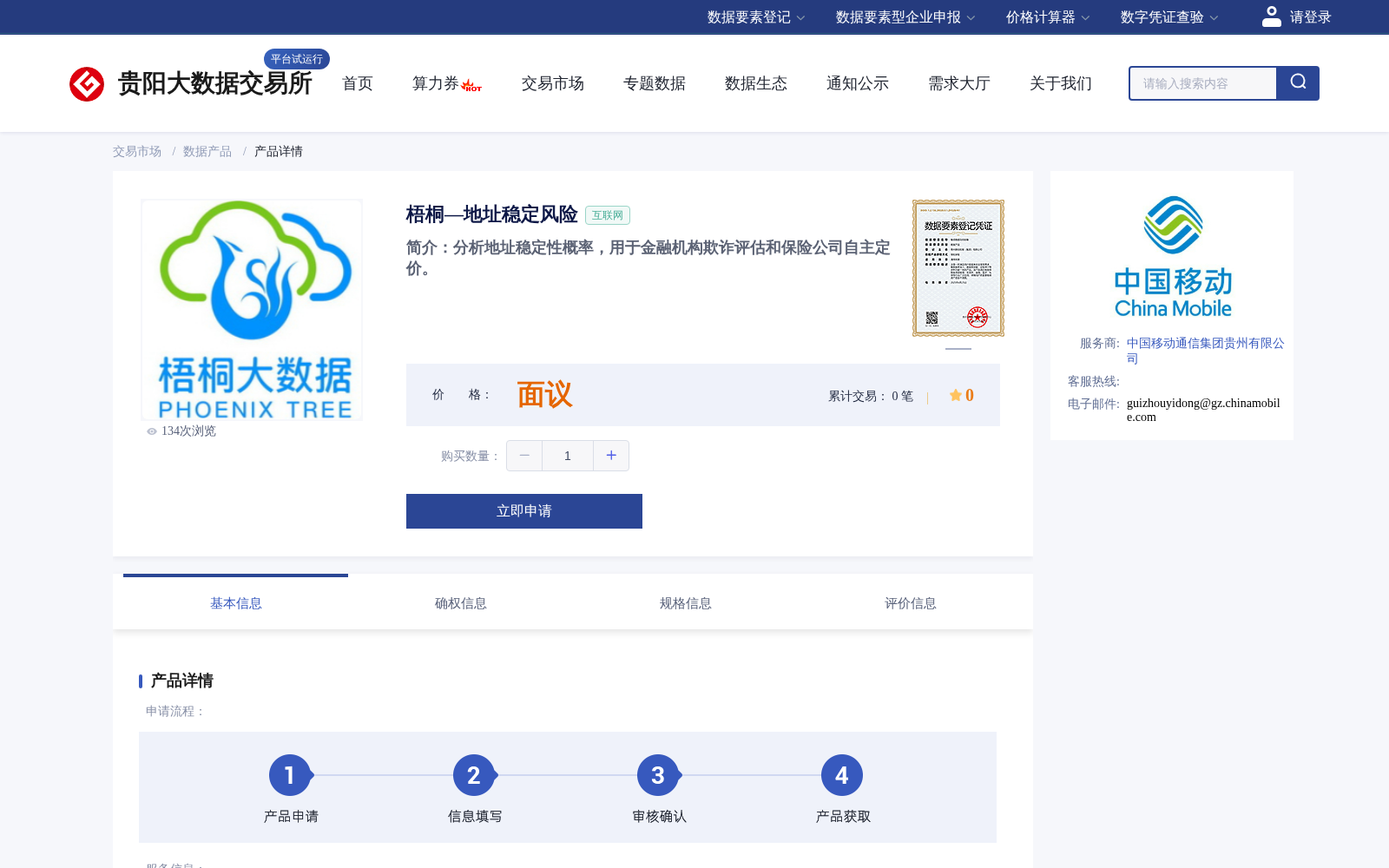Image resolution: width=1389 pixels, height=868 pixels.
Task: Click the 数据产品 breadcrumb link
Action: pyautogui.click(x=207, y=152)
